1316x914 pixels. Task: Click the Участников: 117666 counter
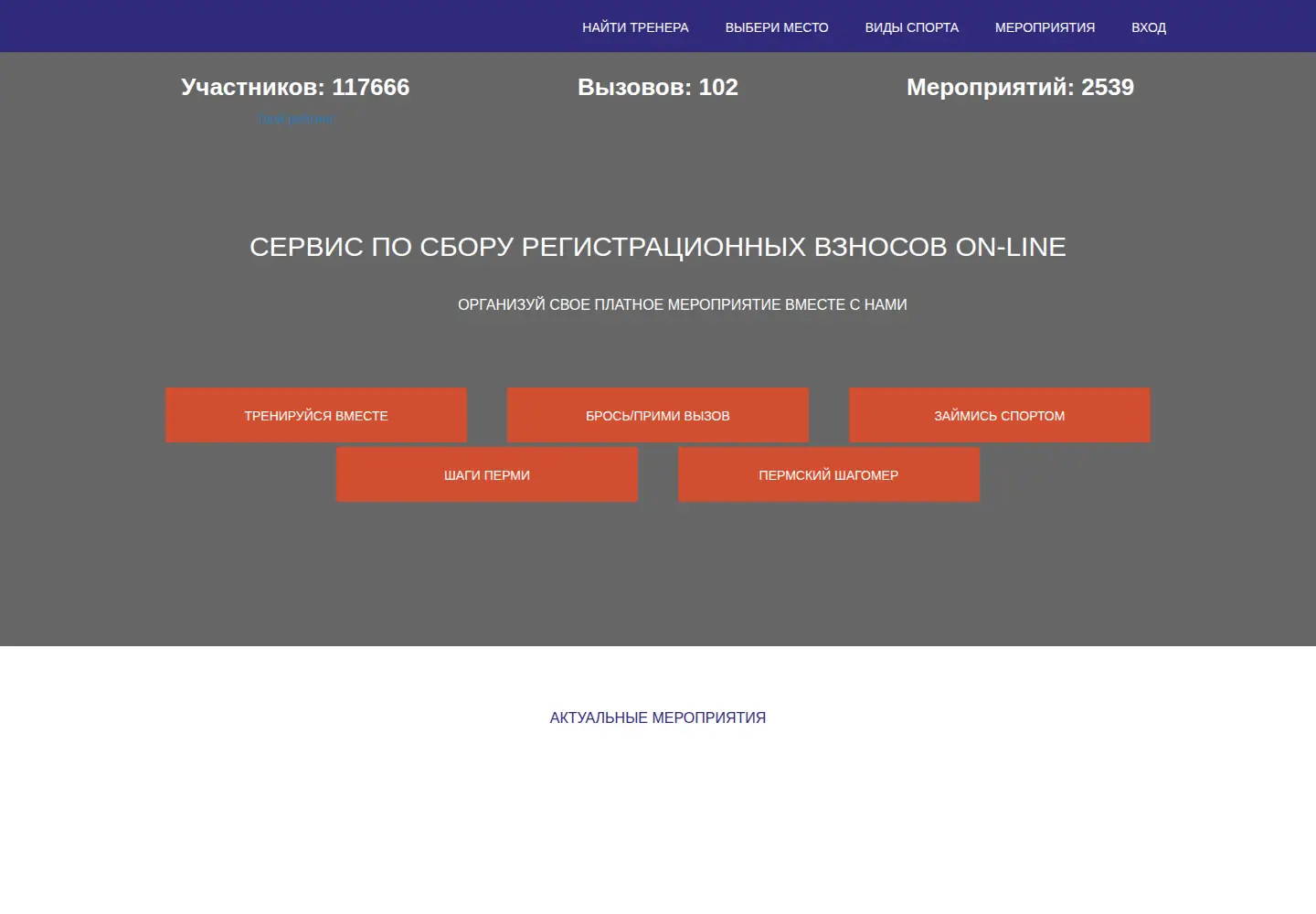point(295,87)
